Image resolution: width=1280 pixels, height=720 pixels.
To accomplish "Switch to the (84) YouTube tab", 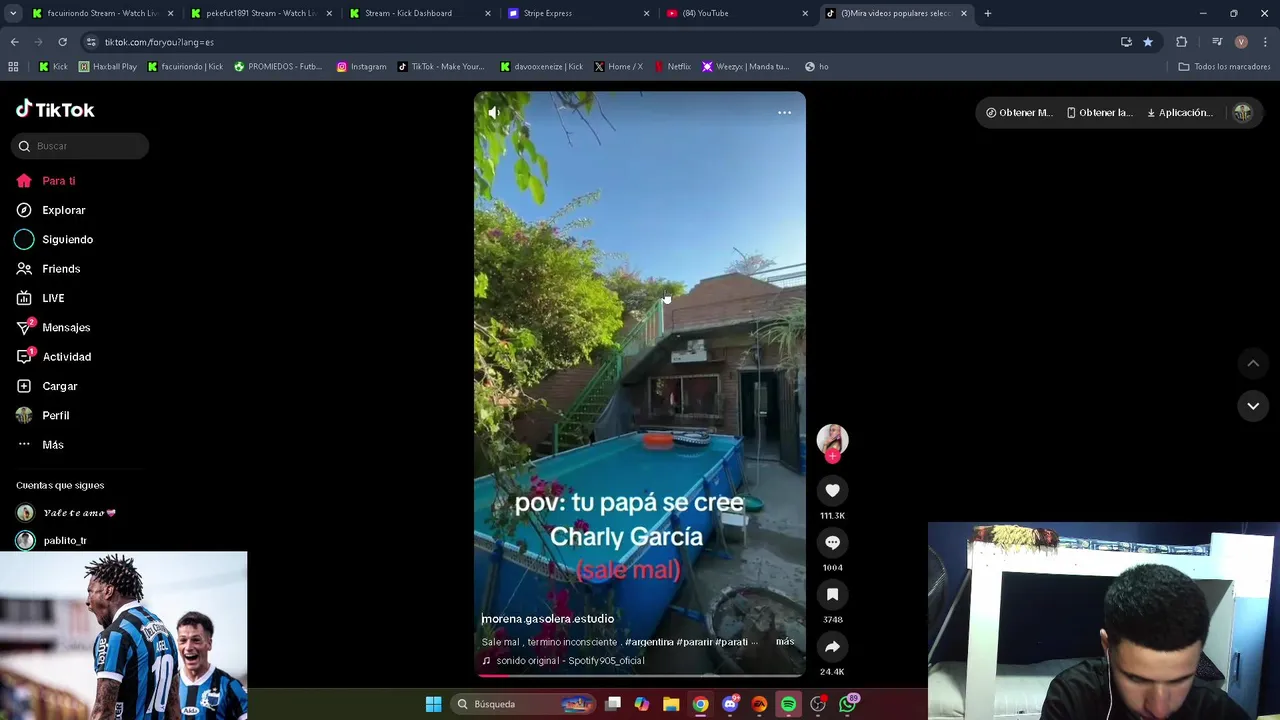I will [x=738, y=13].
